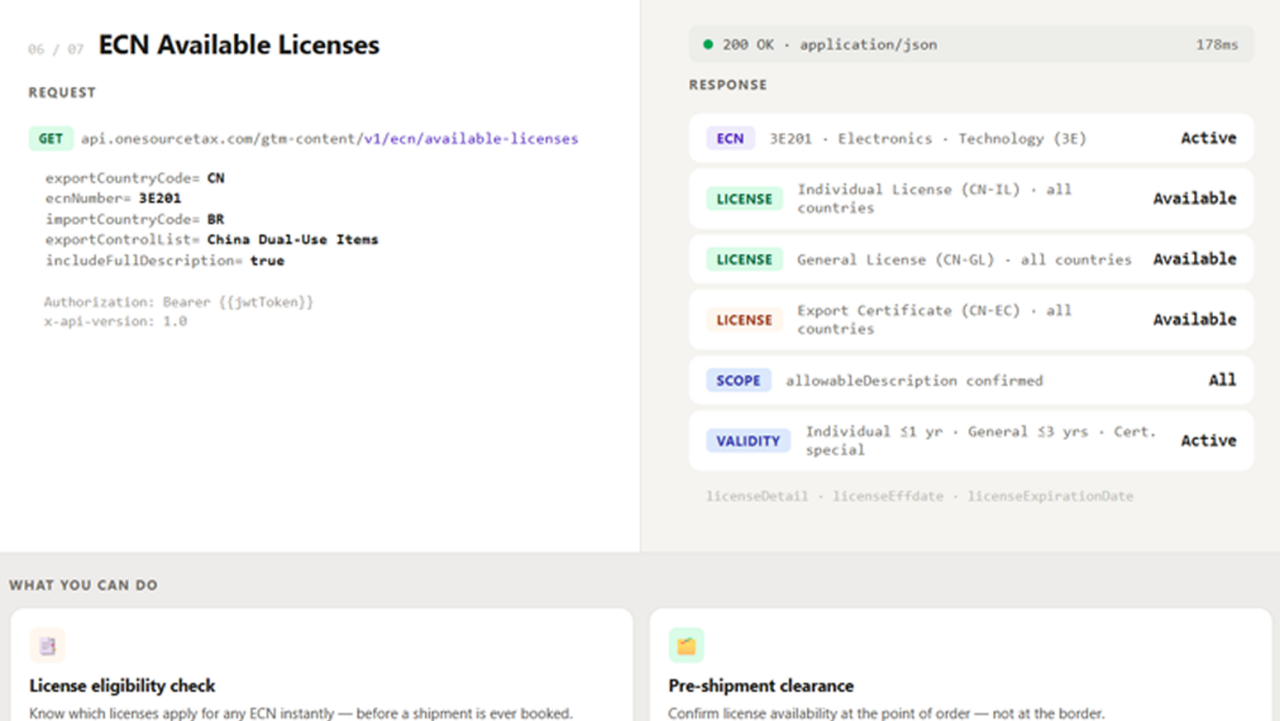Click the 178ms response time
Viewport: 1280px width, 721px height.
click(x=1217, y=44)
